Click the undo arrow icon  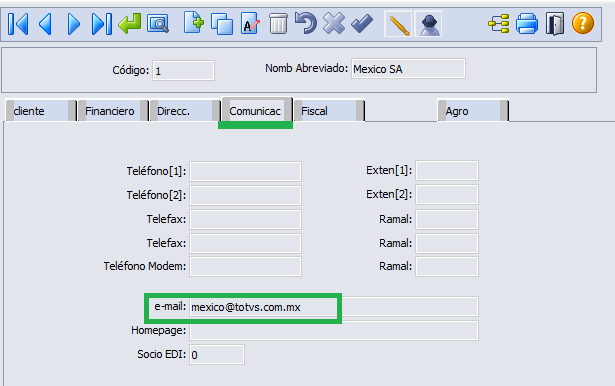(x=306, y=23)
